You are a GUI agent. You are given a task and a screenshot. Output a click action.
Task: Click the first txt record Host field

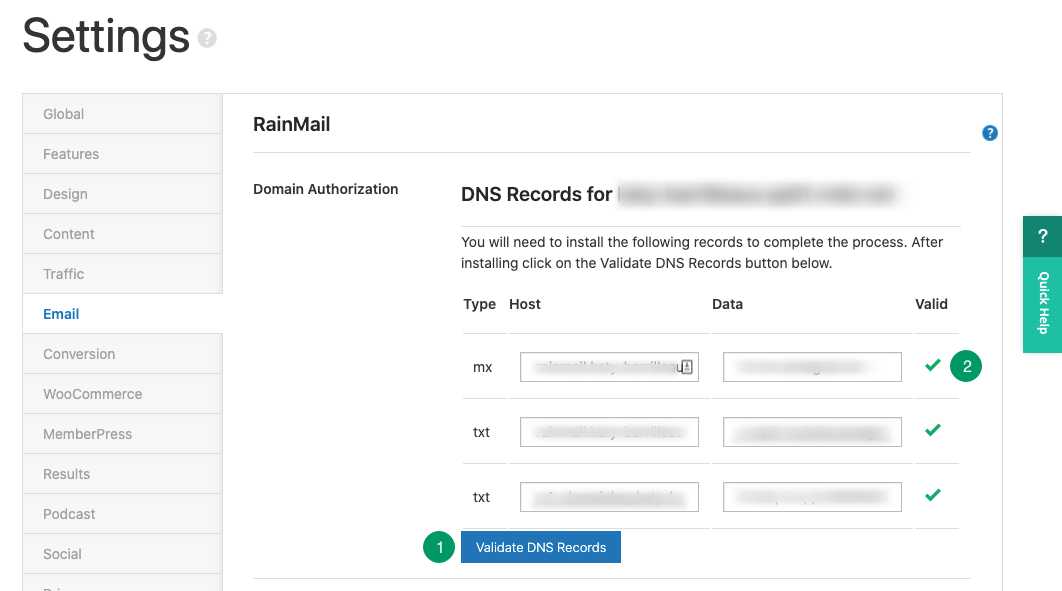point(609,432)
